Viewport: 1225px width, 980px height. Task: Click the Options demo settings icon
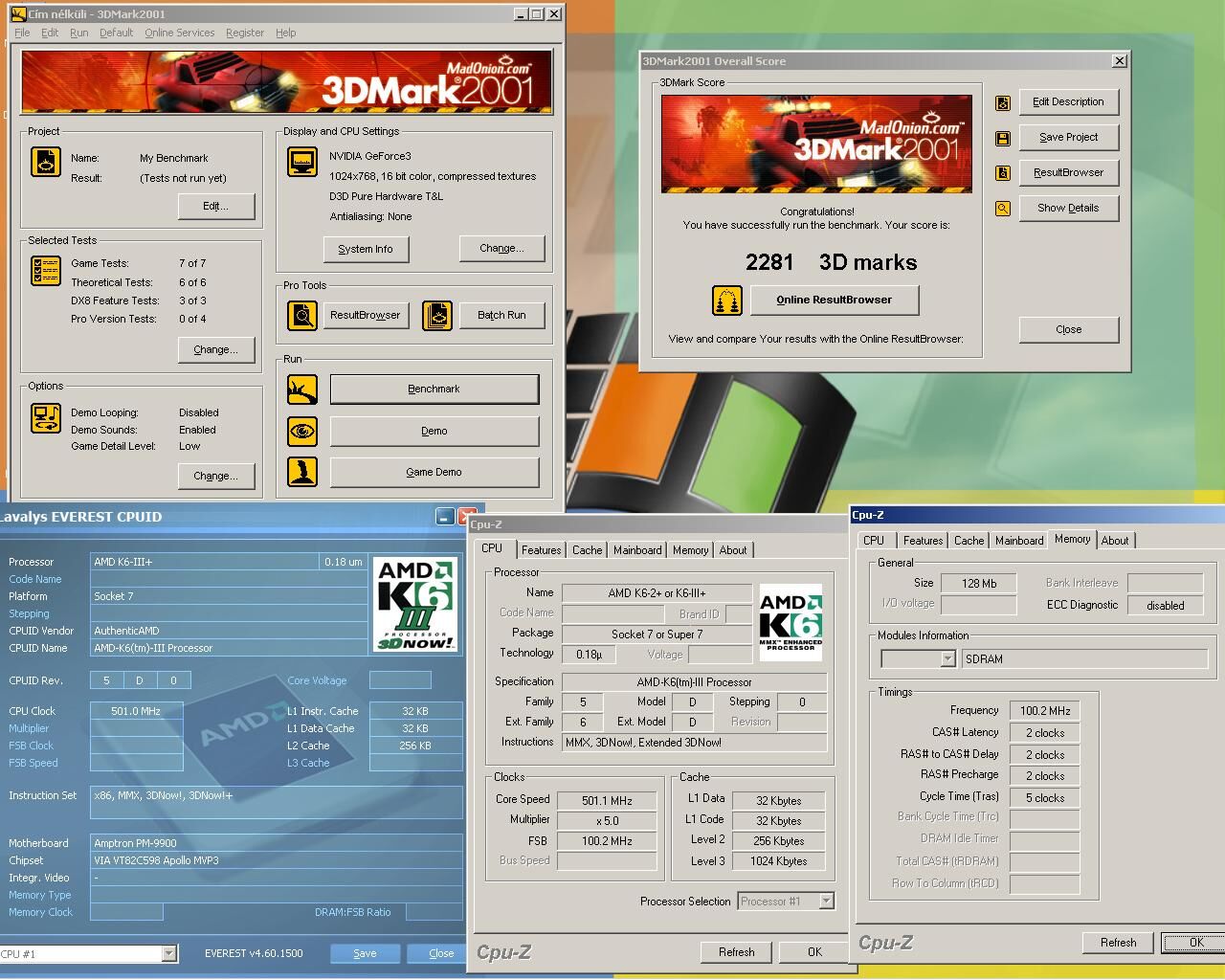[x=46, y=418]
